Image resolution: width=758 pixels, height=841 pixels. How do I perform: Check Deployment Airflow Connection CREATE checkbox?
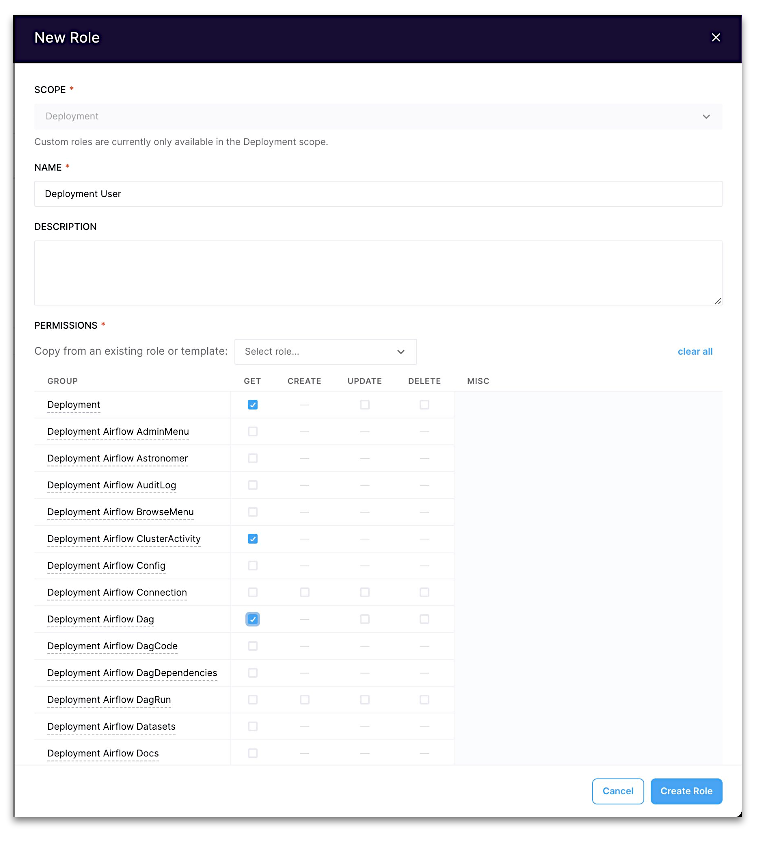click(305, 593)
